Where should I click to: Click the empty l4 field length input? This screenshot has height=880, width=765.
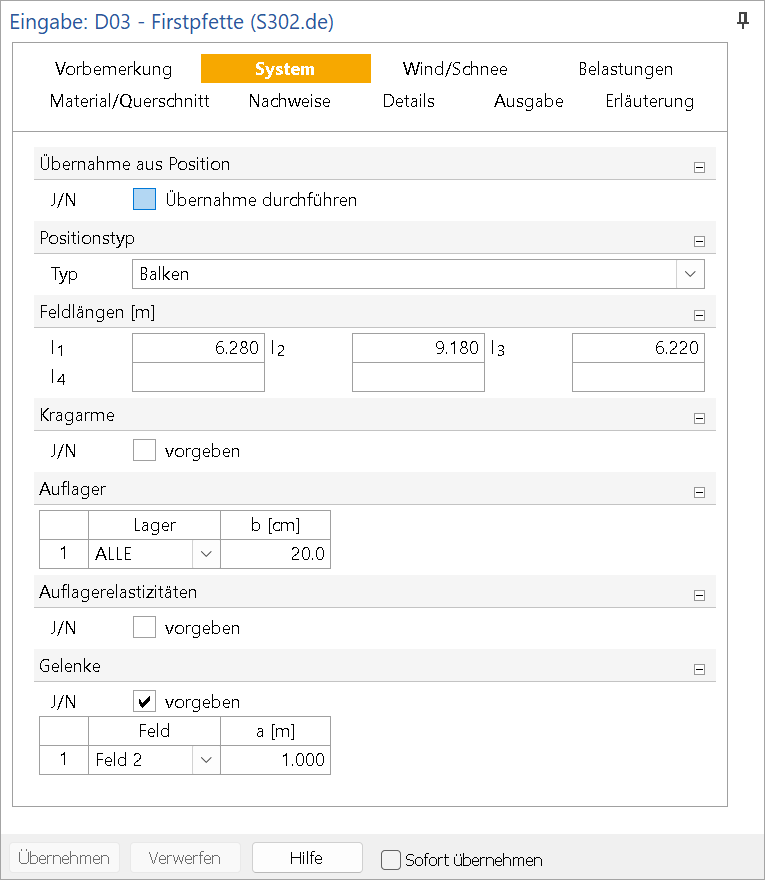(x=198, y=377)
